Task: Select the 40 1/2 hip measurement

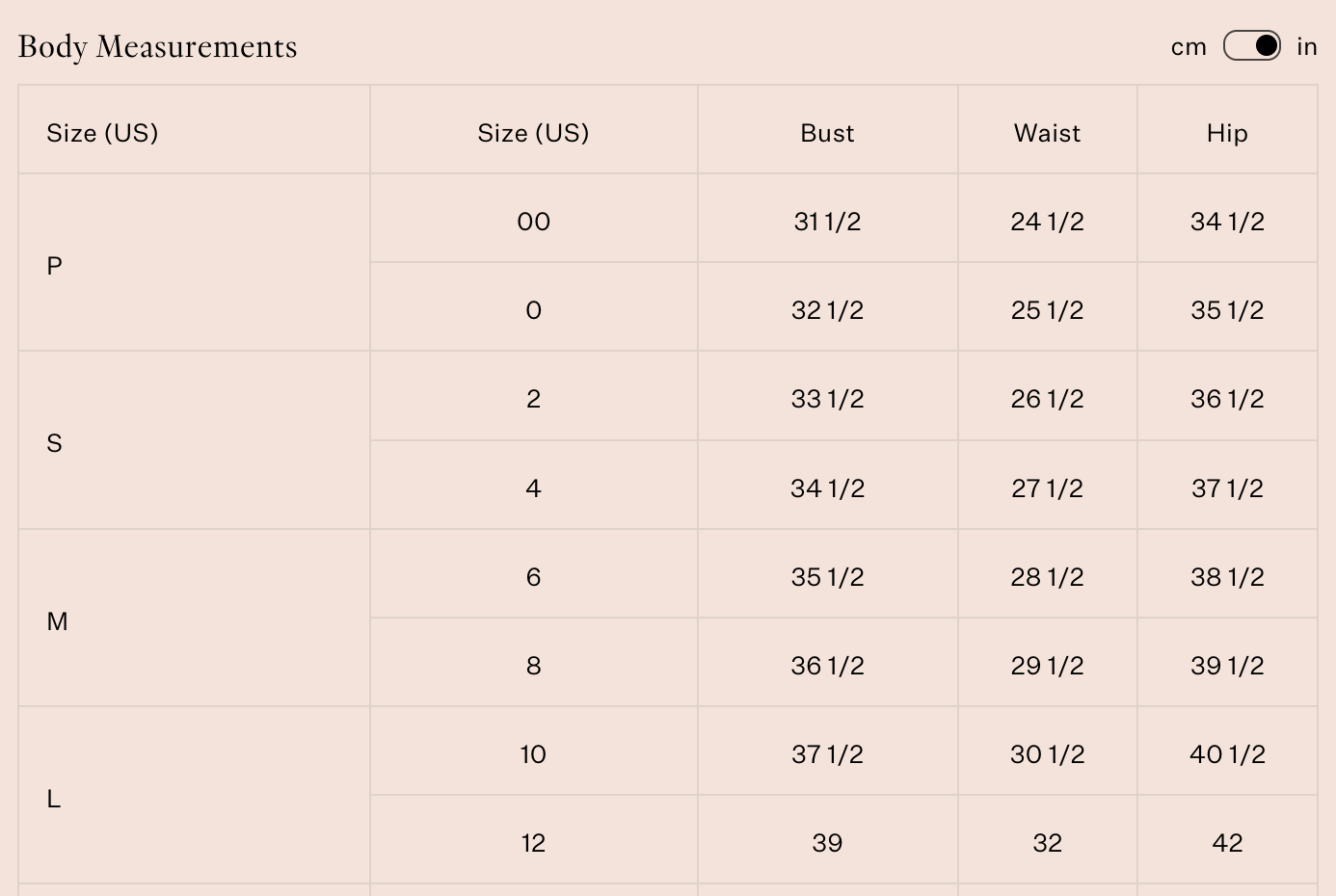Action: (1227, 754)
